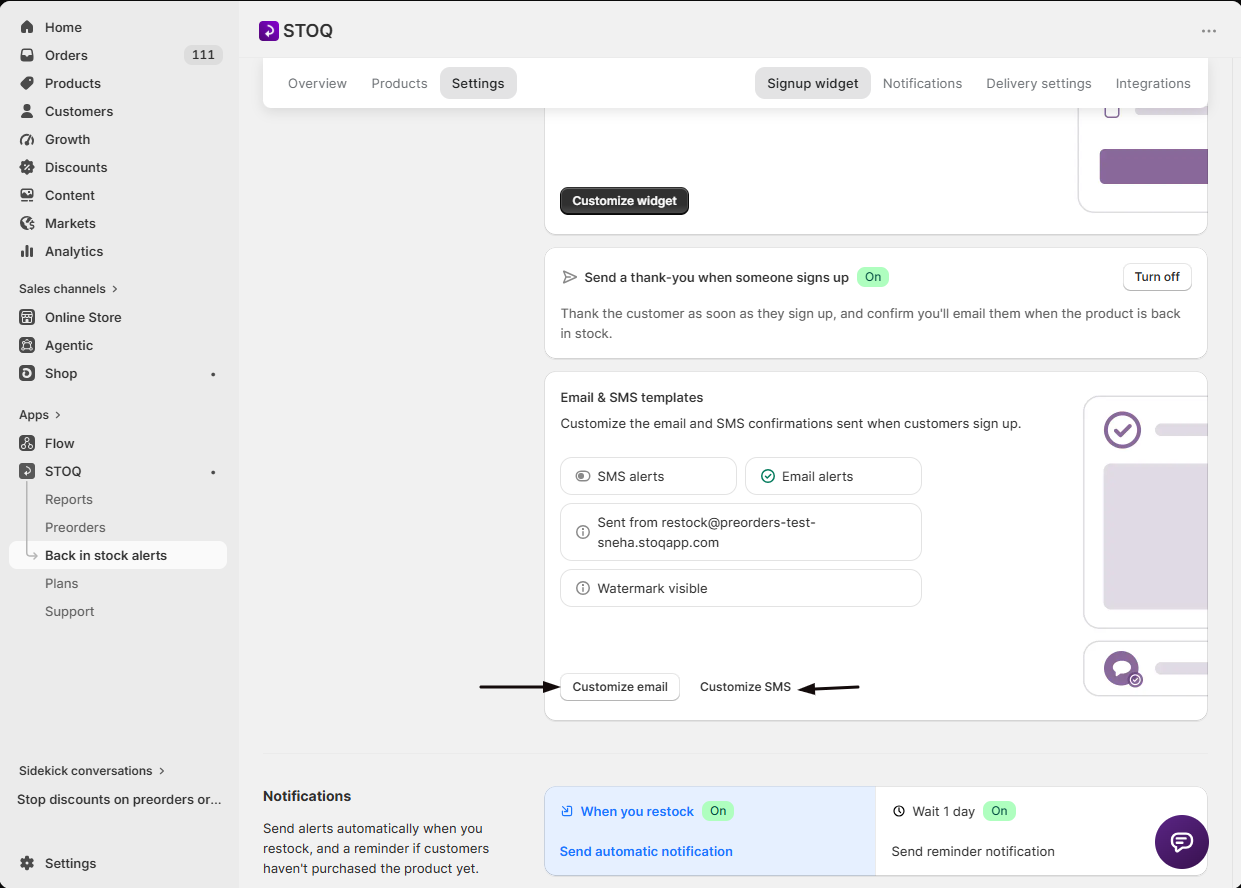Click the Home icon in sidebar
The height and width of the screenshot is (888, 1241).
(x=27, y=27)
